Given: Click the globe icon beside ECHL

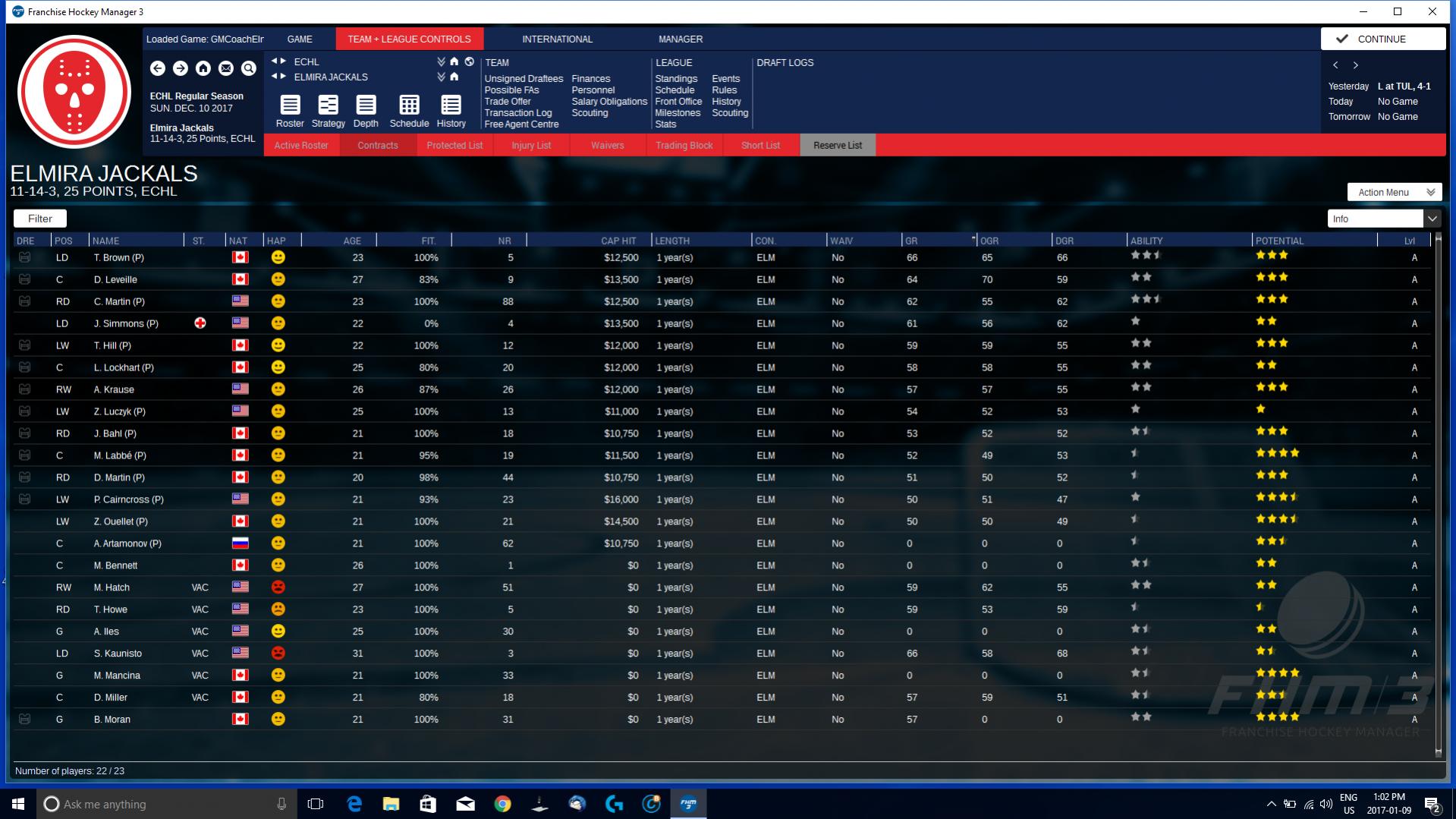Looking at the screenshot, I should pos(470,61).
